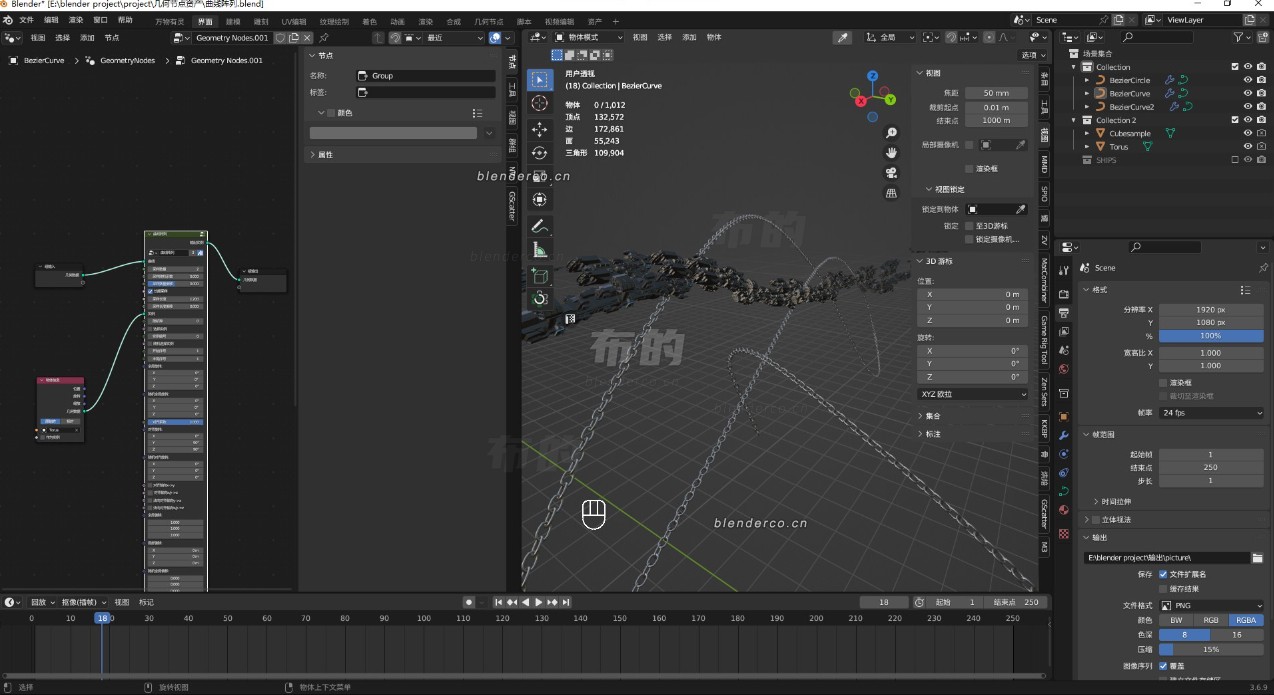This screenshot has height=695, width=1274.
Task: Select the Add Cube tool
Action: (x=540, y=276)
